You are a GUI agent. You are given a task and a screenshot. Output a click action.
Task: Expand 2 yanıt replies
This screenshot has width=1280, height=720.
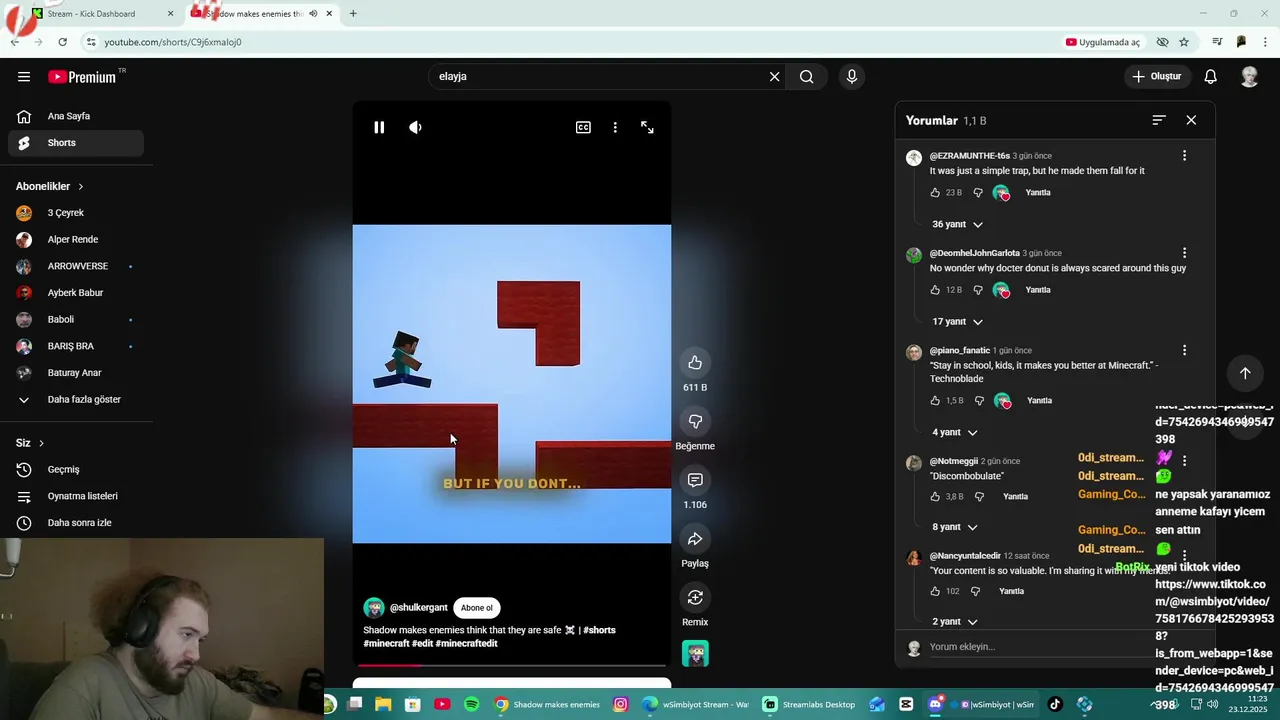pyautogui.click(x=955, y=622)
